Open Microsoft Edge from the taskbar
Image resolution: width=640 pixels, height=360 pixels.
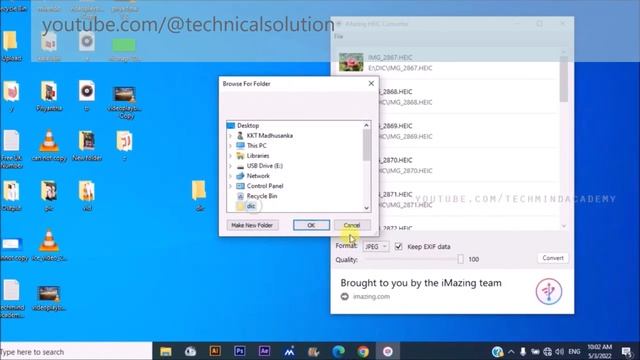click(338, 351)
